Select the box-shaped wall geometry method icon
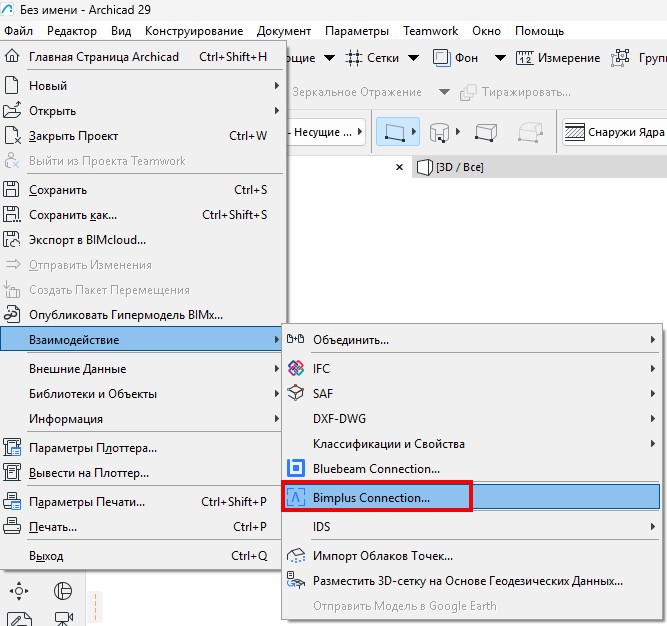 click(486, 132)
